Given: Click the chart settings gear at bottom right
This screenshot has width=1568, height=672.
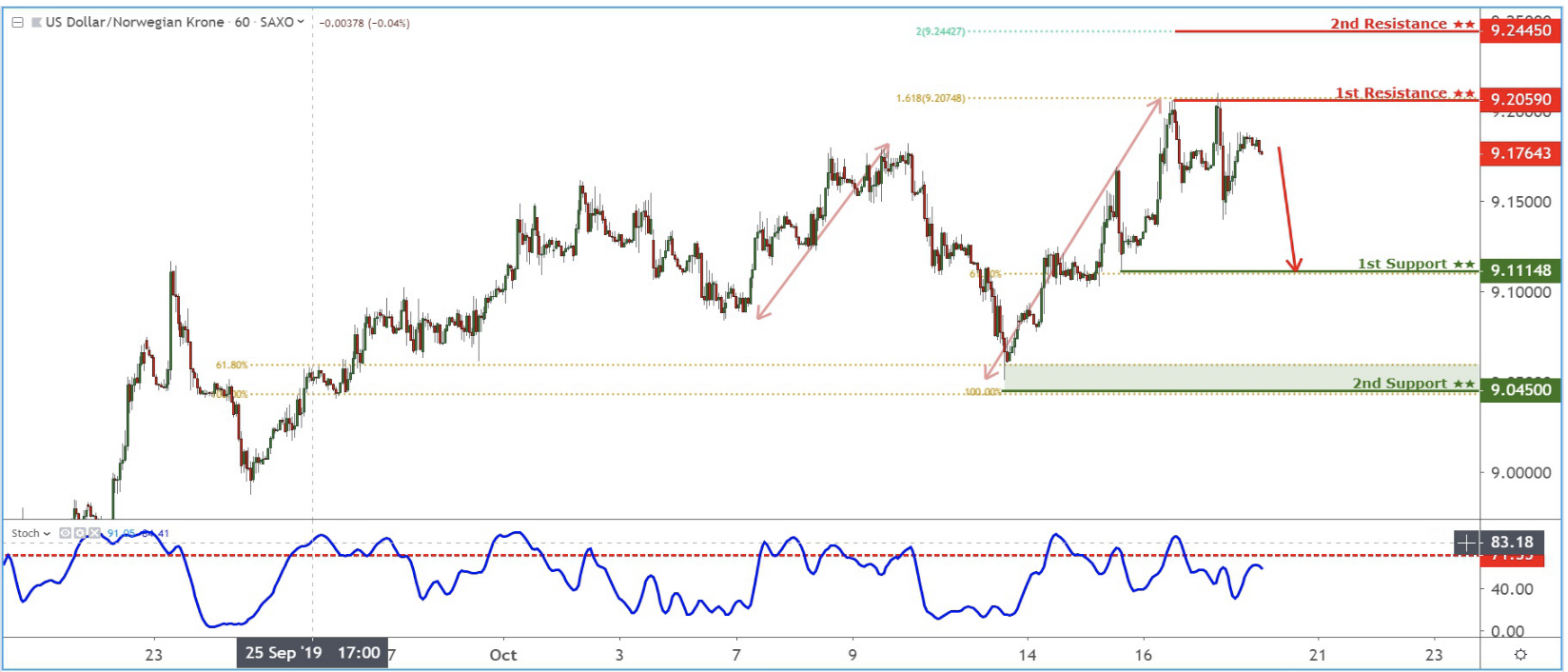Looking at the screenshot, I should point(1520,655).
